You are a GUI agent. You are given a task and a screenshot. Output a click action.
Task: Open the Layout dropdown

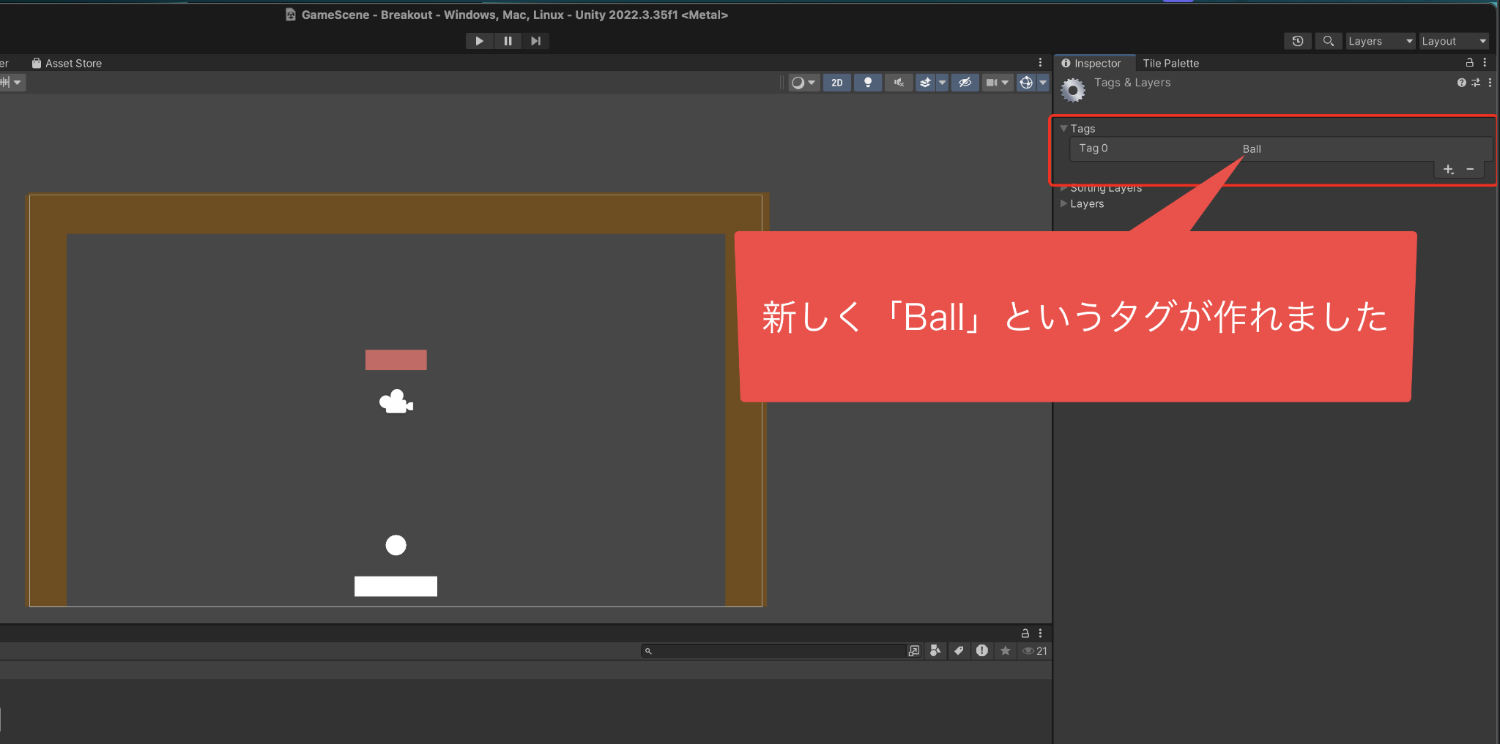(1455, 41)
